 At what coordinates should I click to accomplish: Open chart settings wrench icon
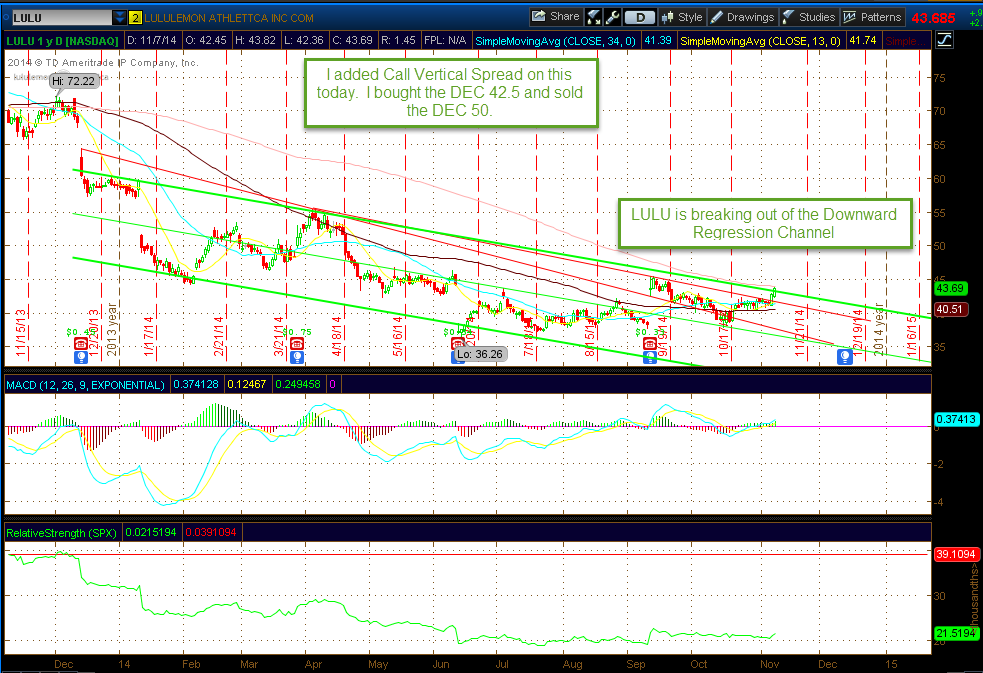coord(612,17)
